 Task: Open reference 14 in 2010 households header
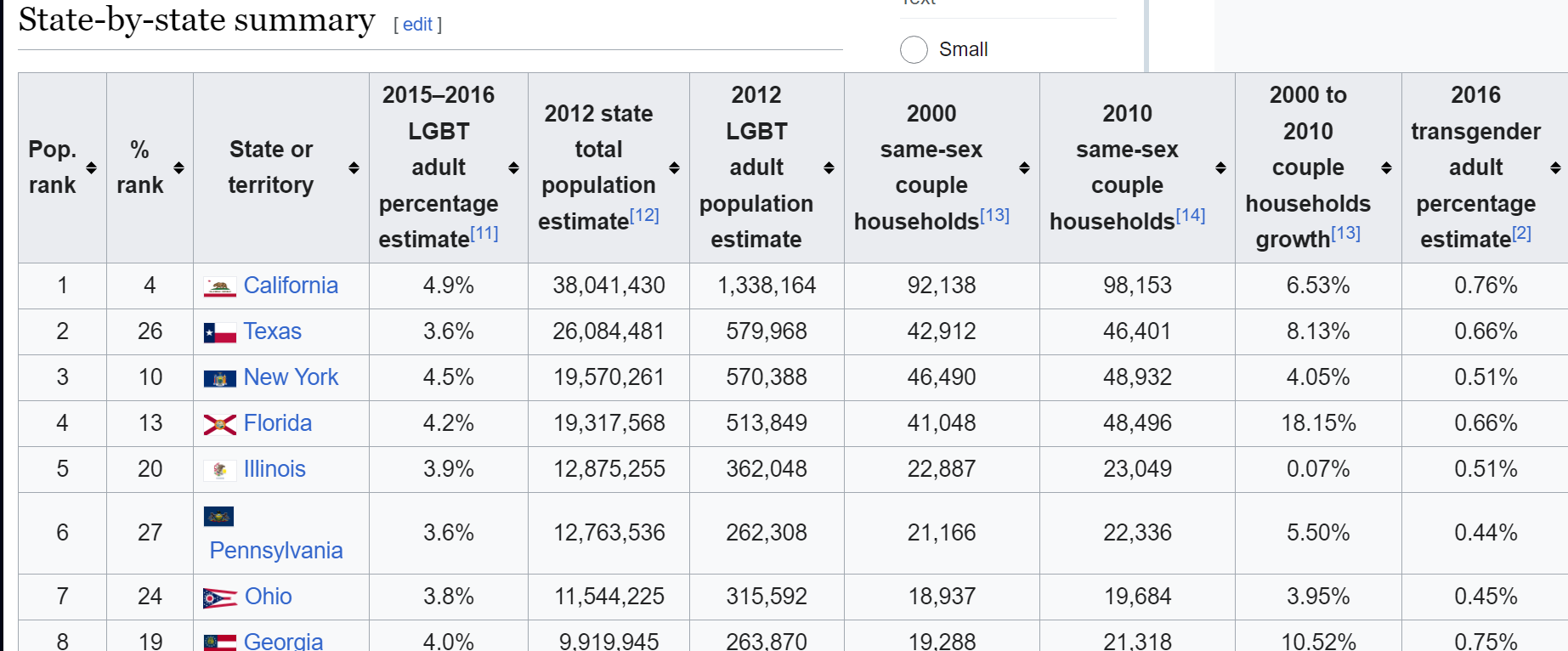click(x=1191, y=215)
